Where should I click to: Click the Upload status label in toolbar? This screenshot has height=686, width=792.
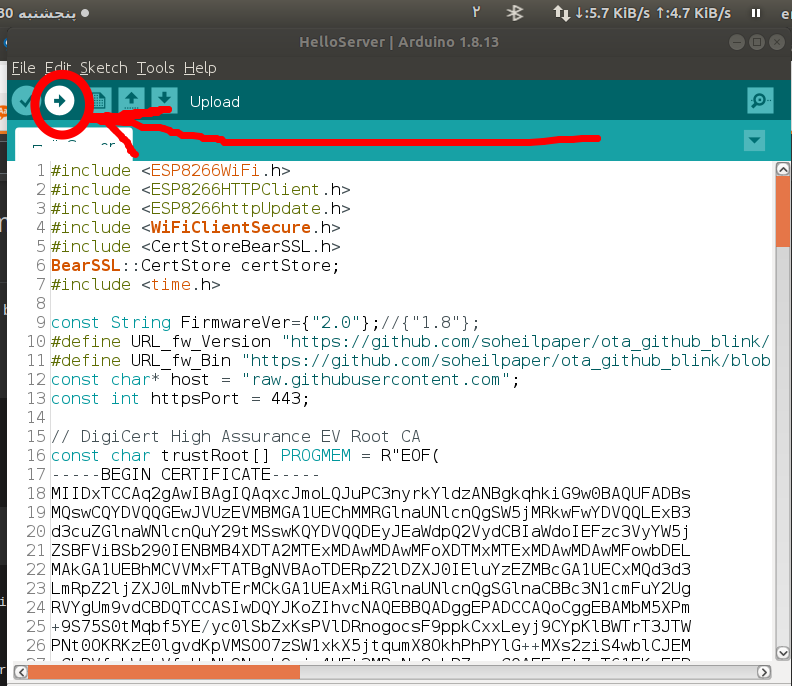(215, 102)
